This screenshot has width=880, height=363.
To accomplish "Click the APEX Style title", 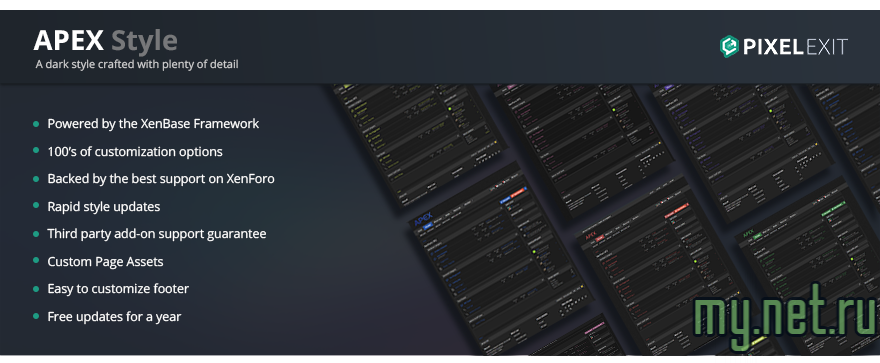I will tap(106, 40).
